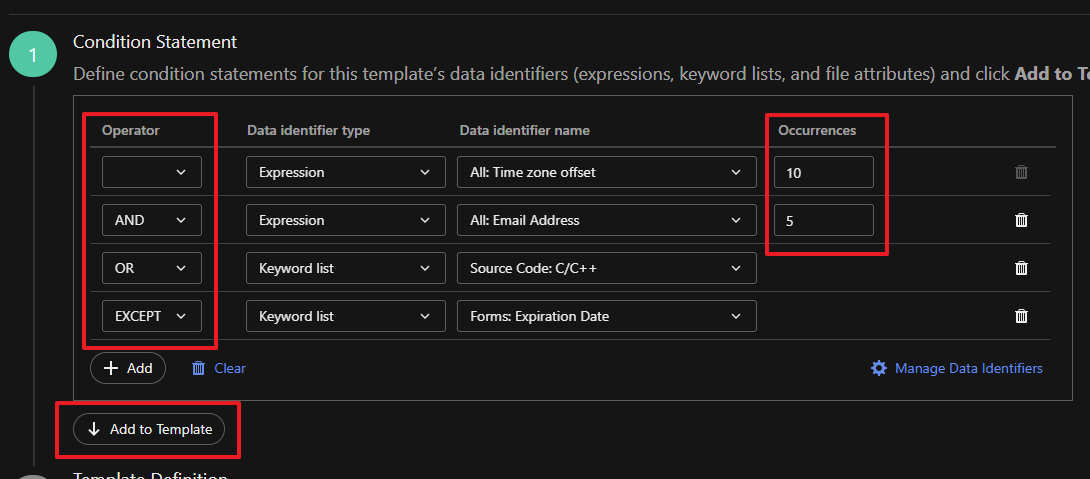Delete the Email Address condition row
This screenshot has height=479, width=1090.
(1021, 220)
